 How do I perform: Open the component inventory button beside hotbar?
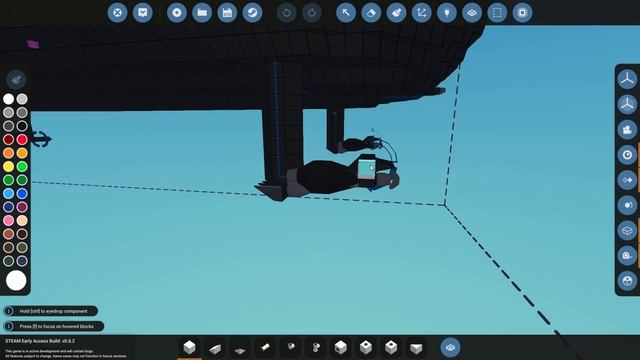click(x=450, y=348)
